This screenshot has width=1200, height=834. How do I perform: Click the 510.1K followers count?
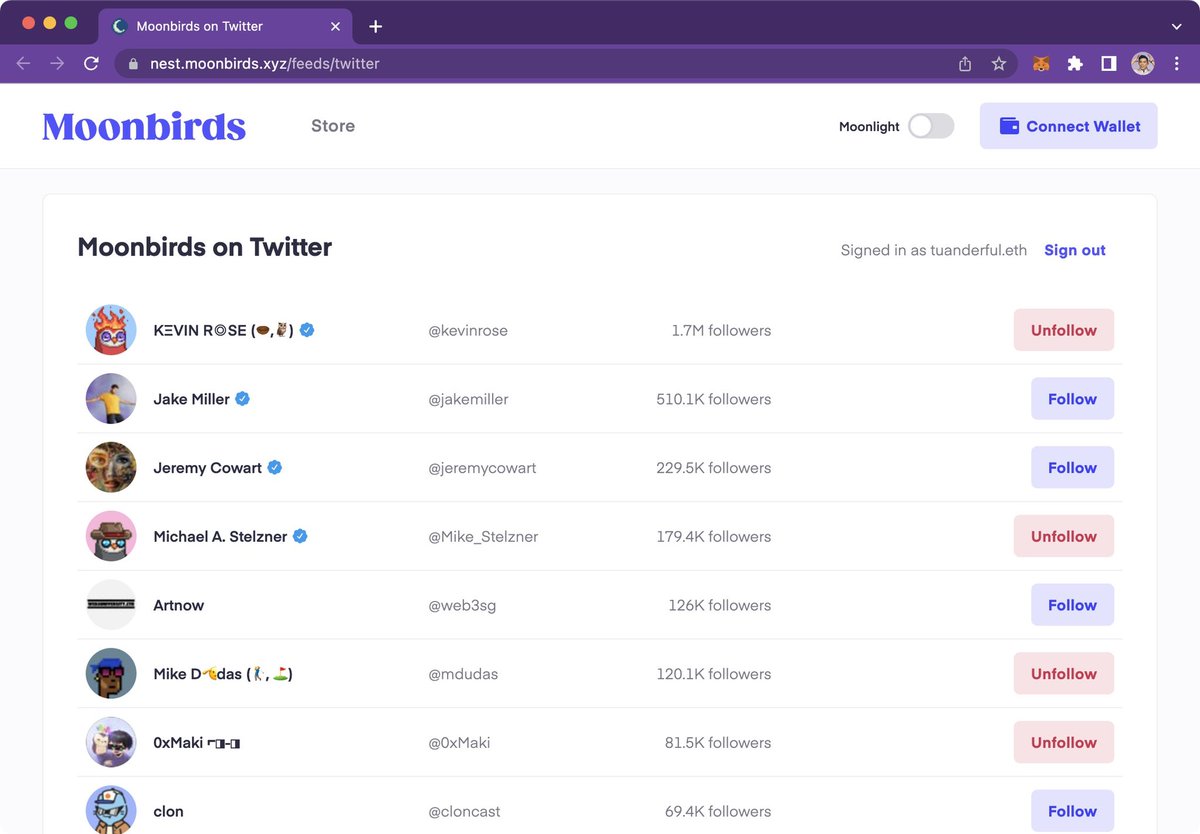click(x=714, y=399)
